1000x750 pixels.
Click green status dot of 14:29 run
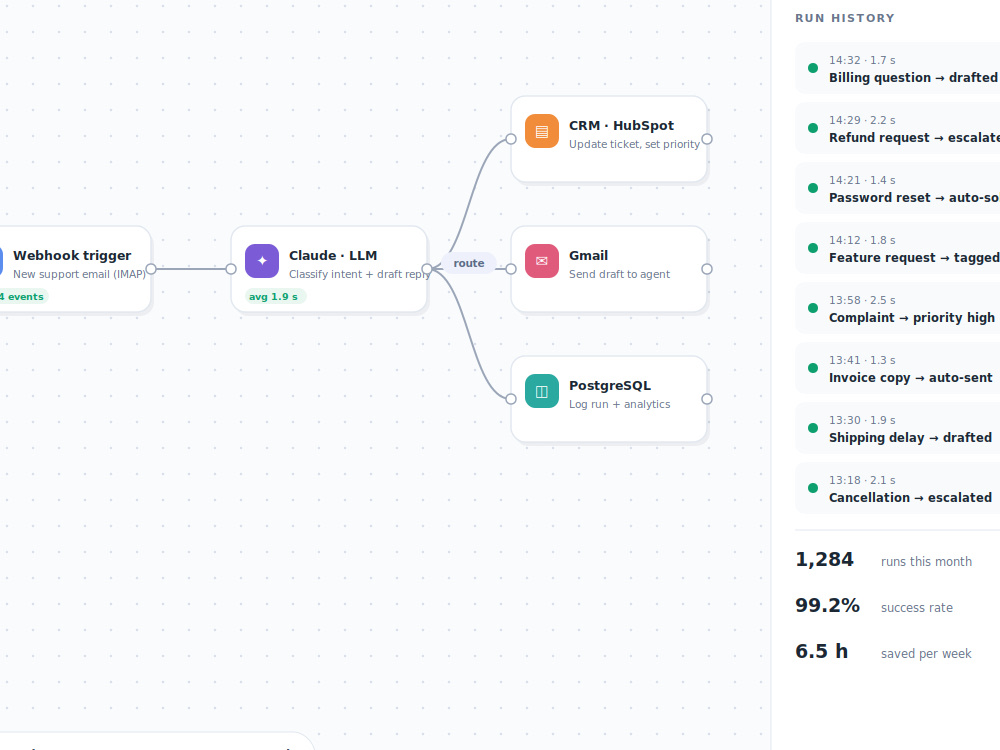(812, 128)
